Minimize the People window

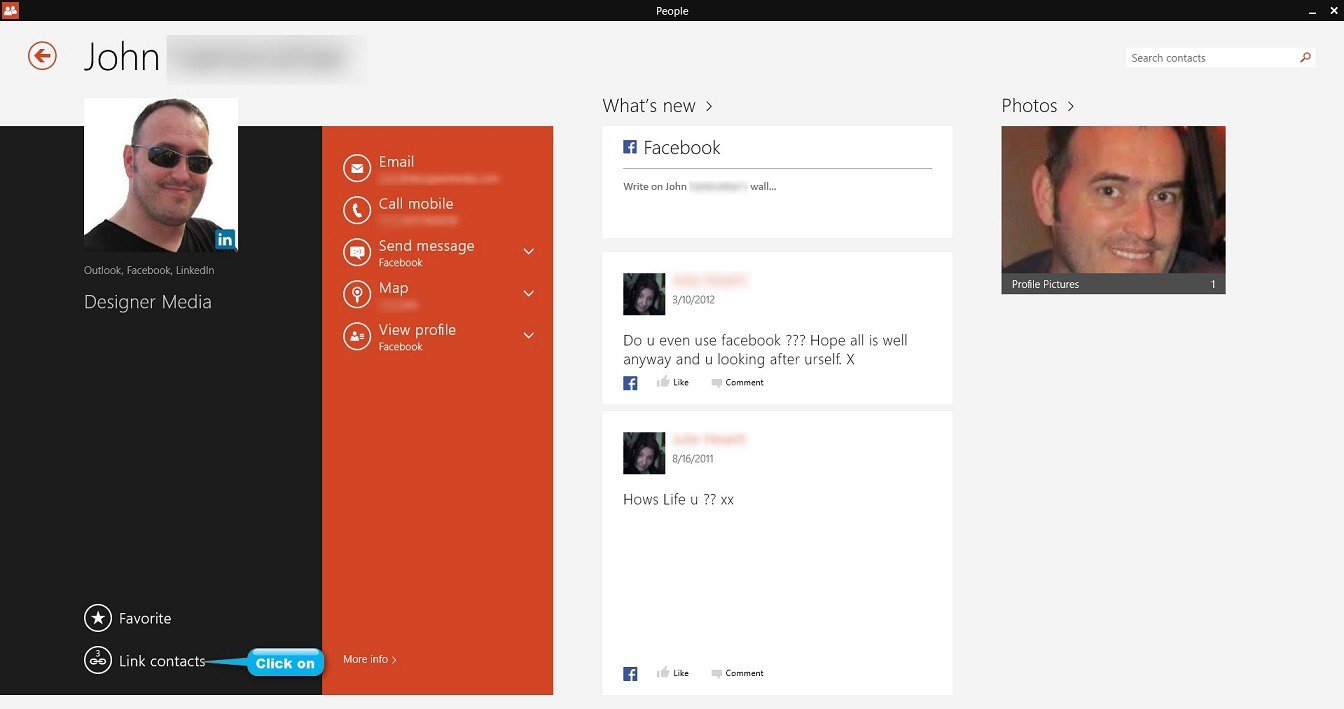click(x=1311, y=10)
